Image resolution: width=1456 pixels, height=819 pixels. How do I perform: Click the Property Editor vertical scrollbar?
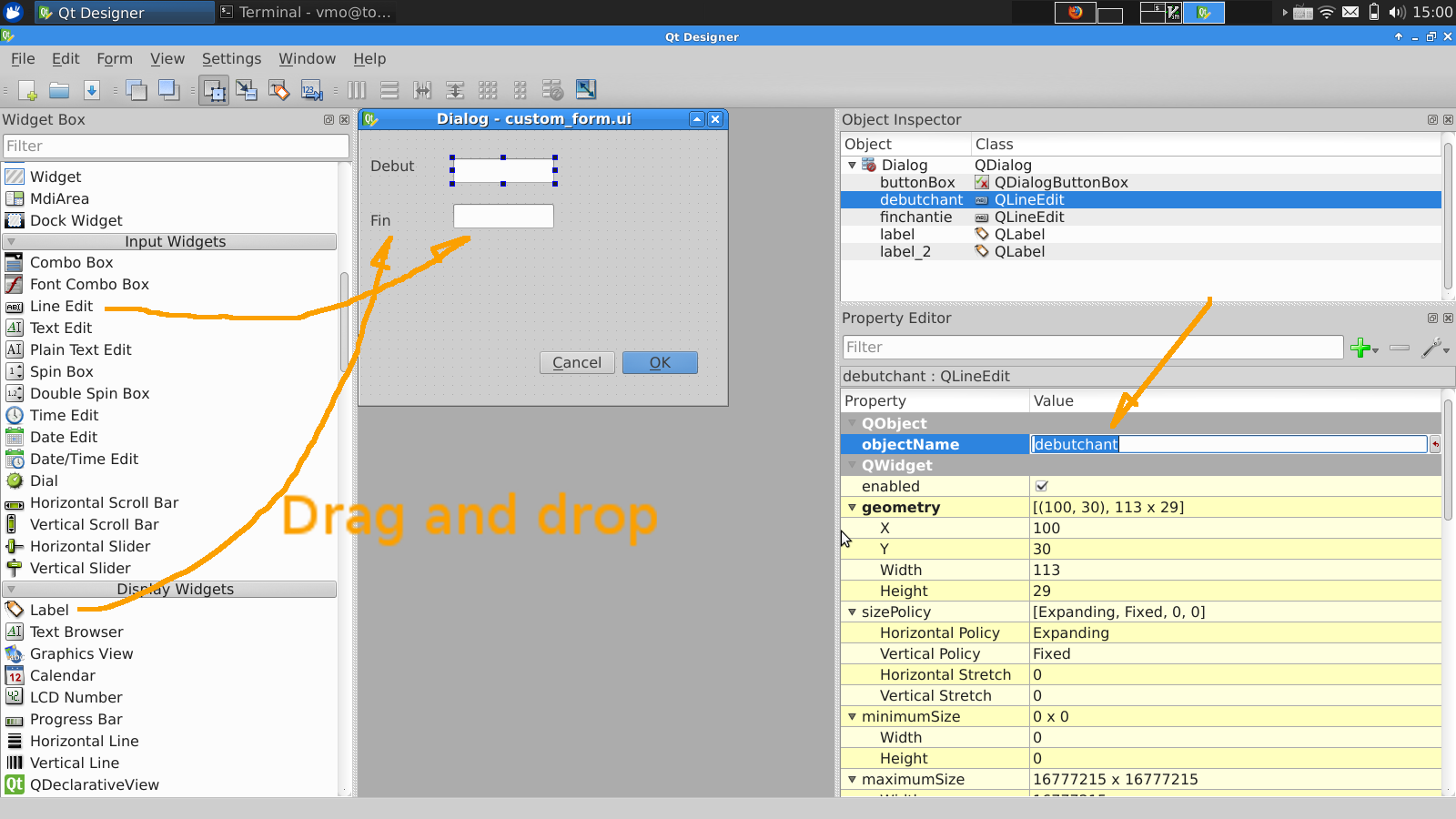(1448, 460)
